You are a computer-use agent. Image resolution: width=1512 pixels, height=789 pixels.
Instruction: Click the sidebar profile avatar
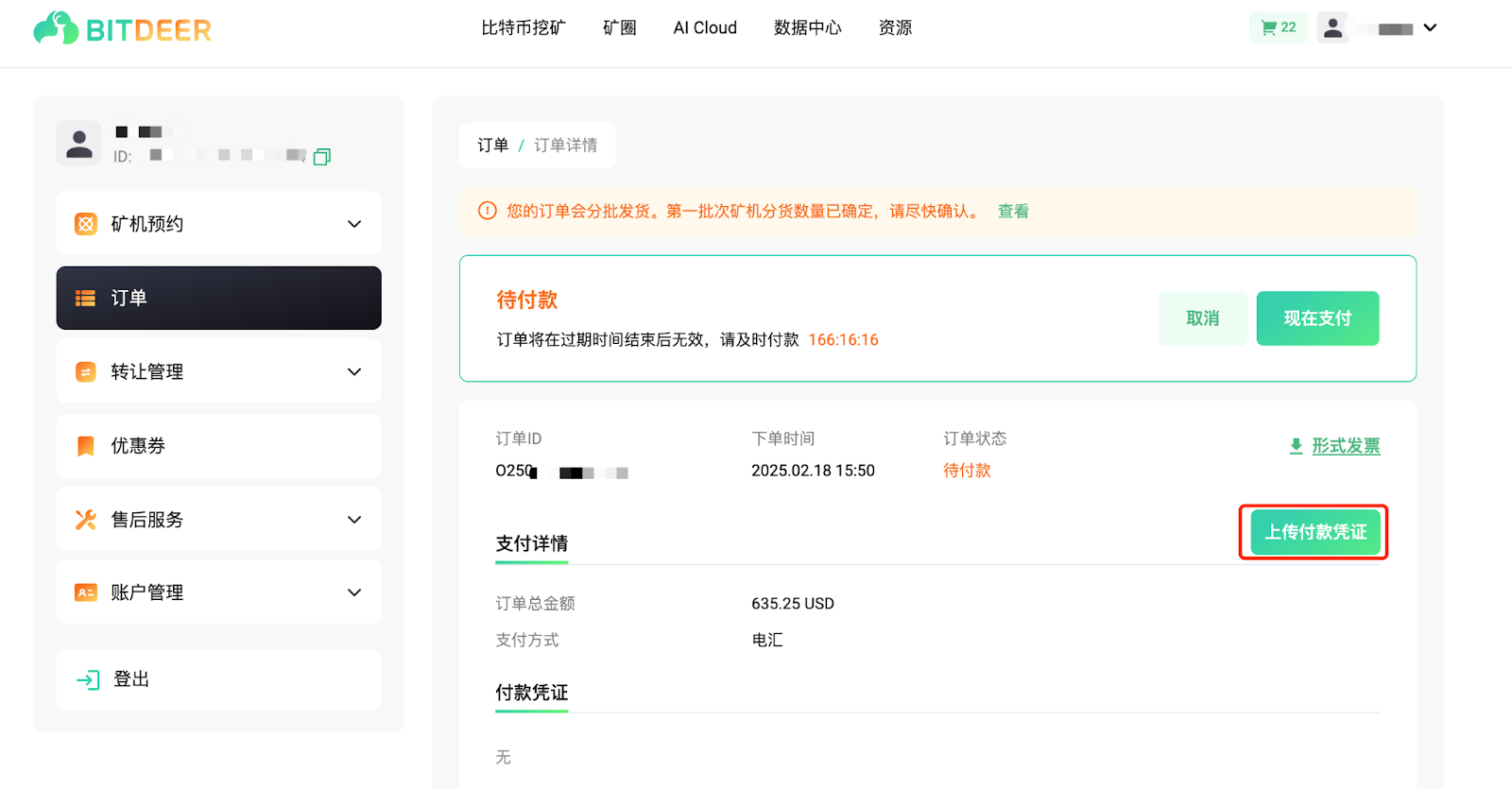(x=79, y=144)
